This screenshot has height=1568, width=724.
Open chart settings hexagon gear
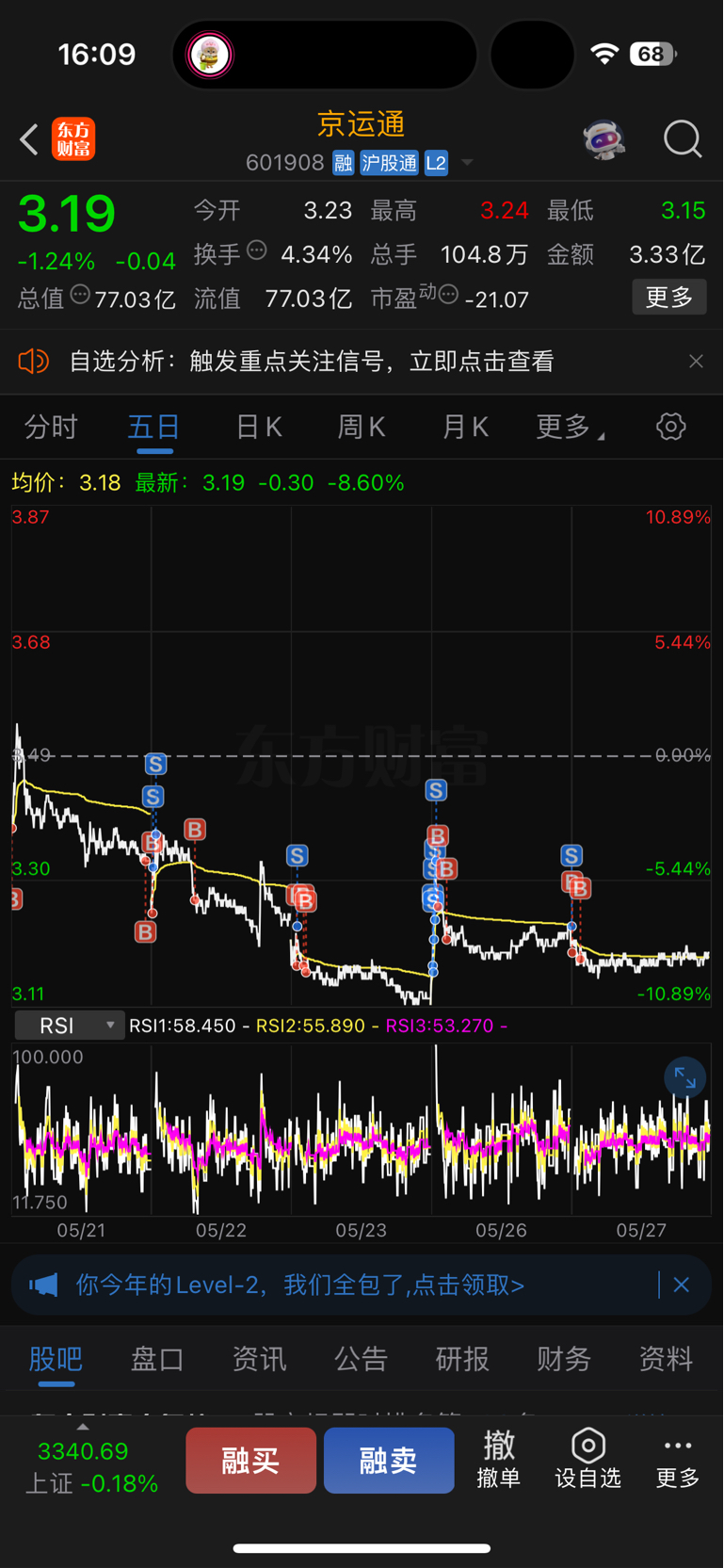[670, 427]
